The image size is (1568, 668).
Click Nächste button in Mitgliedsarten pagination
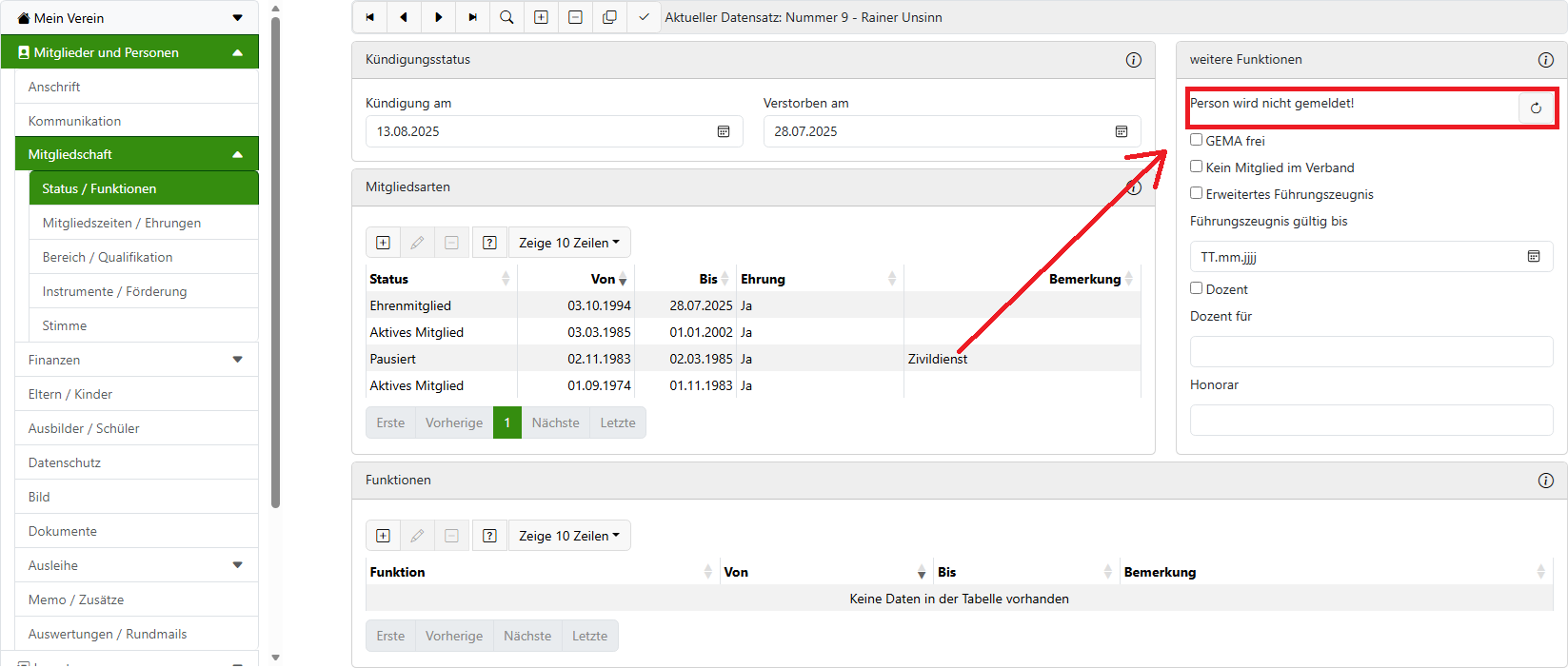(x=555, y=422)
